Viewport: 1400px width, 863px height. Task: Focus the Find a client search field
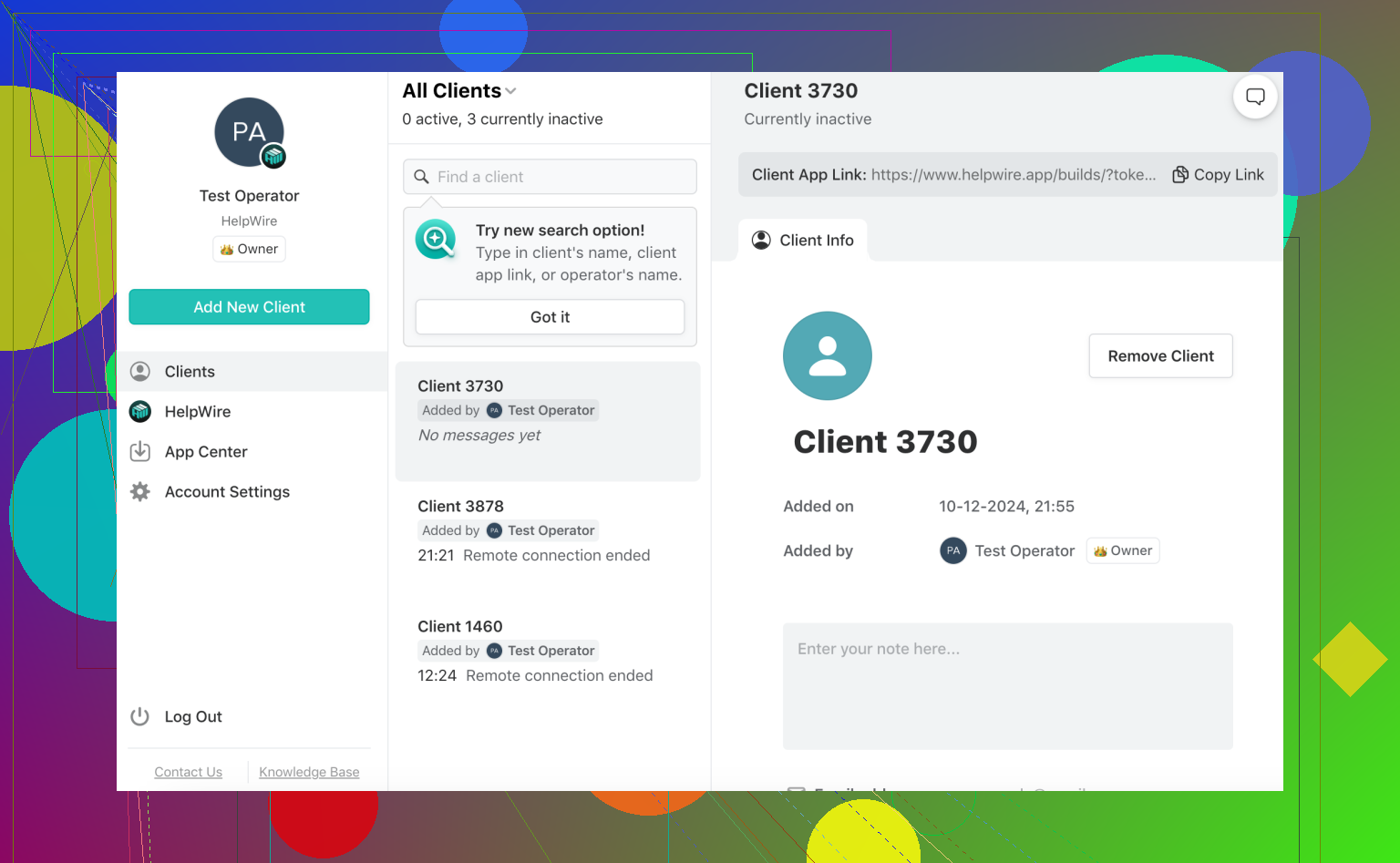[550, 177]
